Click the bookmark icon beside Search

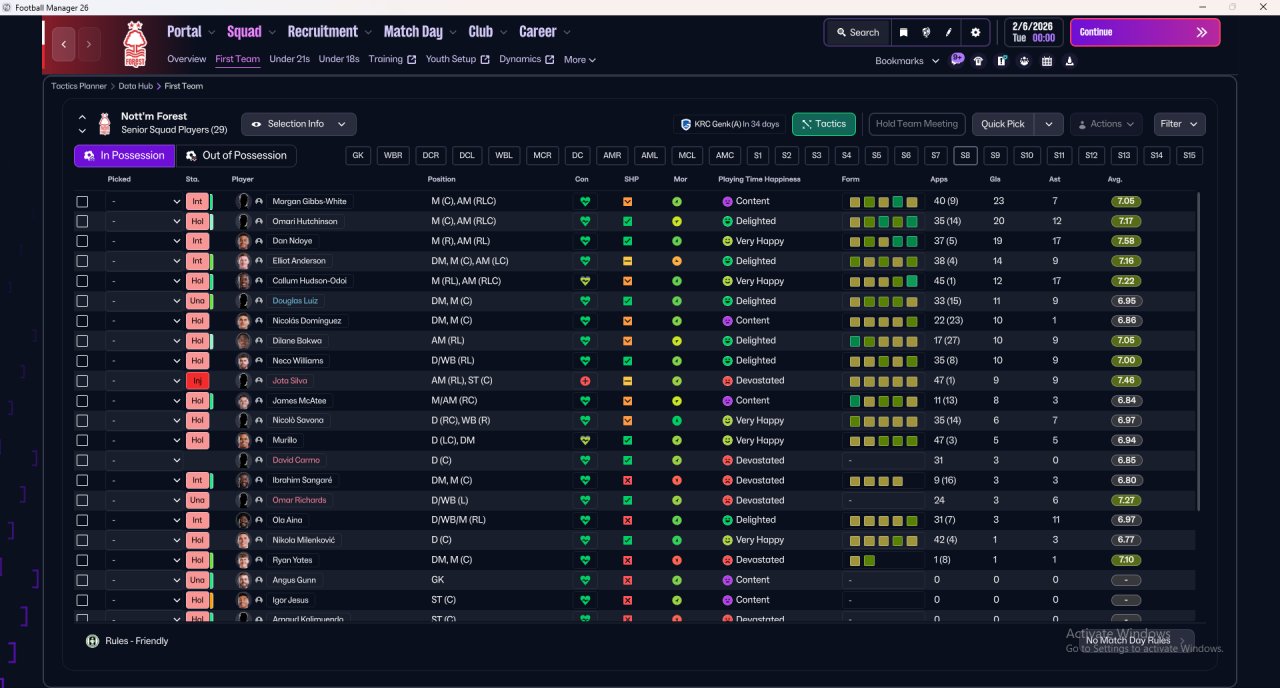click(x=903, y=32)
